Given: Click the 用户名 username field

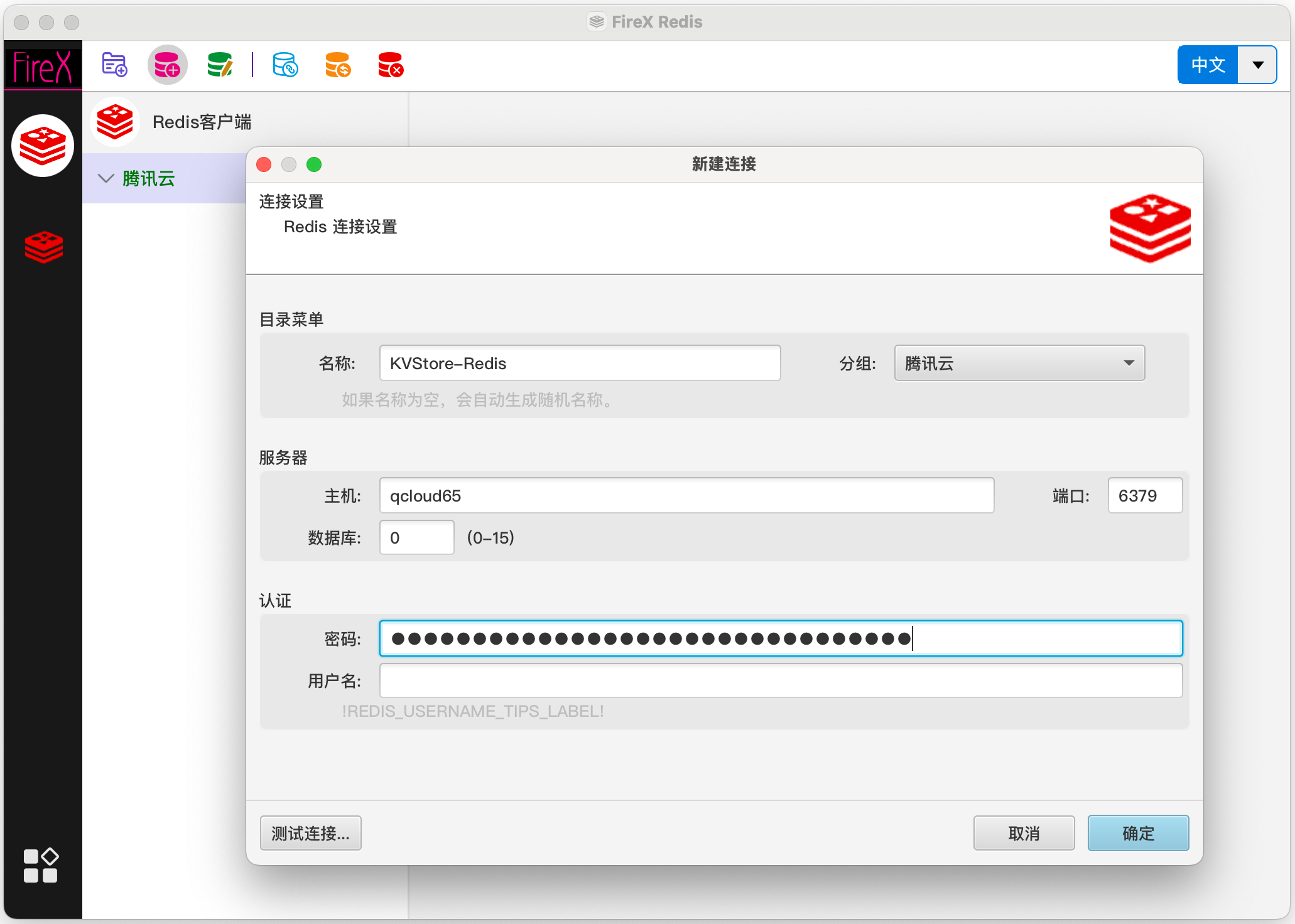Looking at the screenshot, I should (x=781, y=680).
